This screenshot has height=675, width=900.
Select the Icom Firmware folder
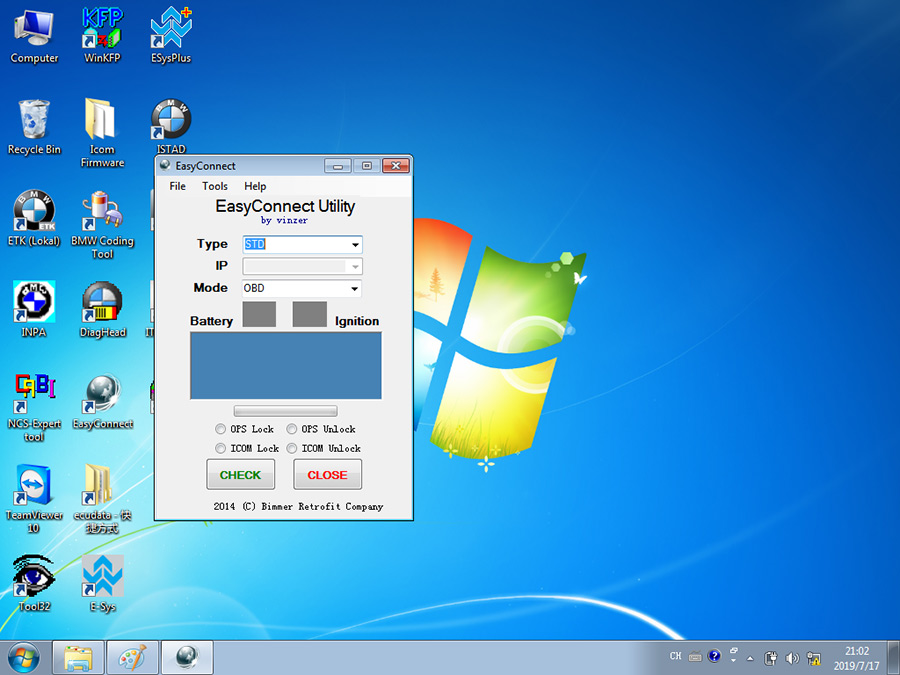tap(102, 133)
